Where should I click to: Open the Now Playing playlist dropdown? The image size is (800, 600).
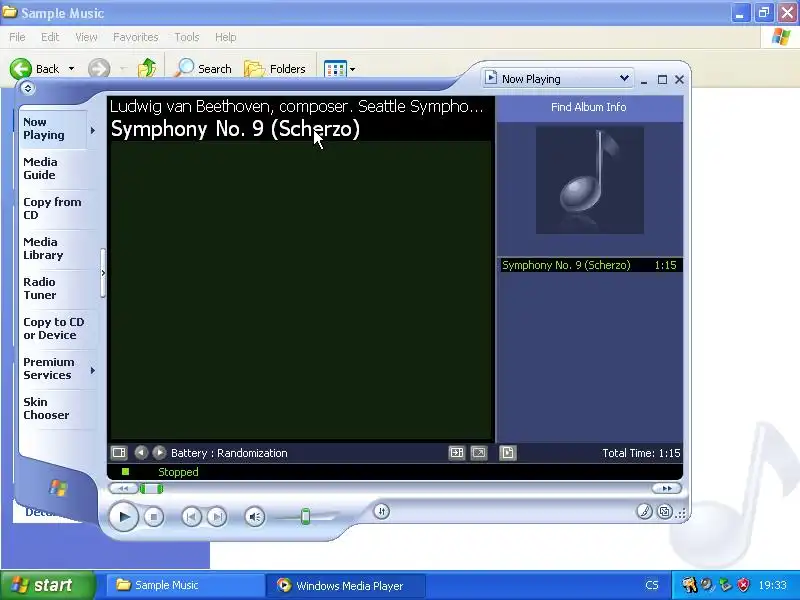pyautogui.click(x=559, y=79)
